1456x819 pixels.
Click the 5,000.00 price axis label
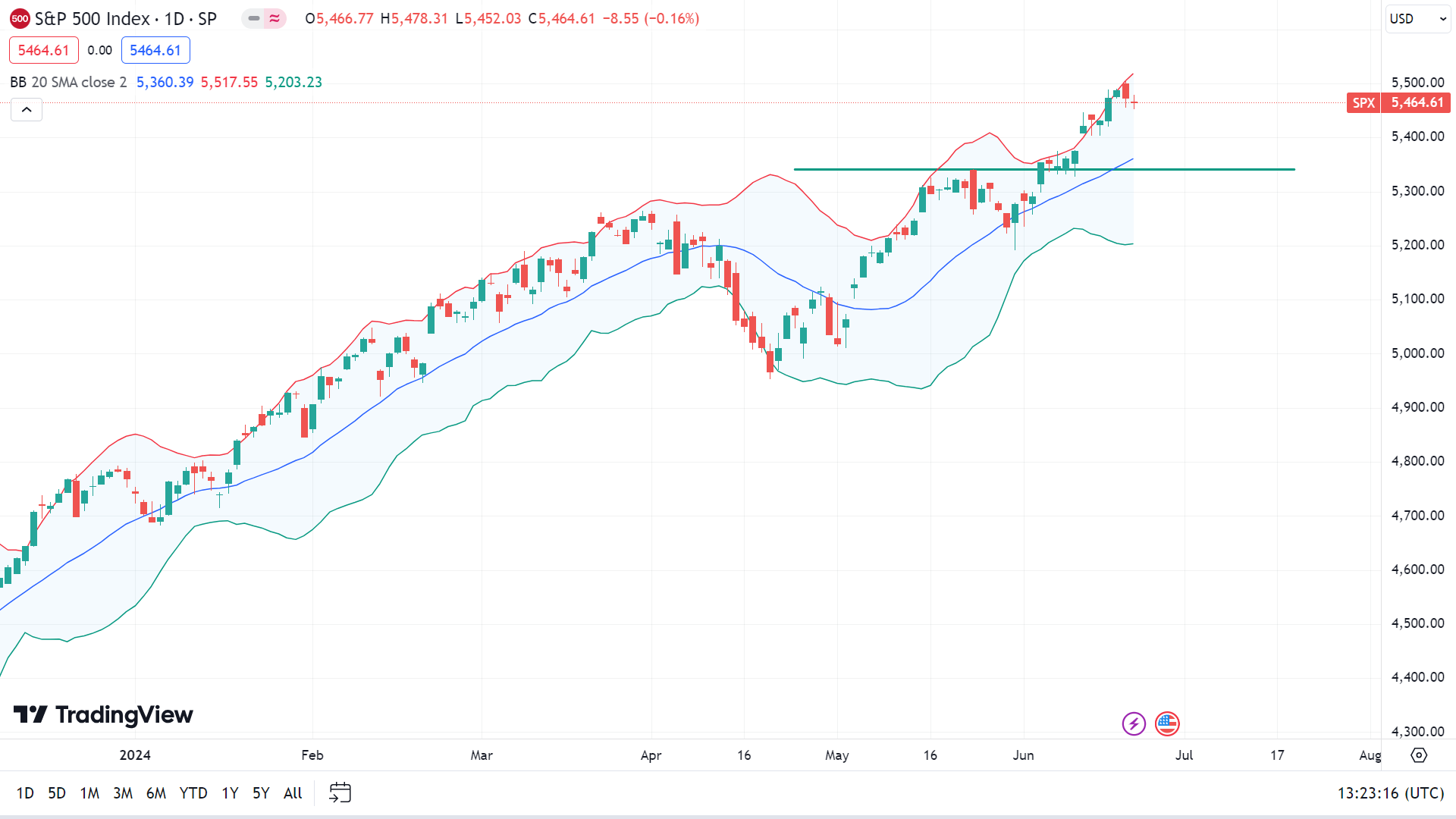[1417, 353]
